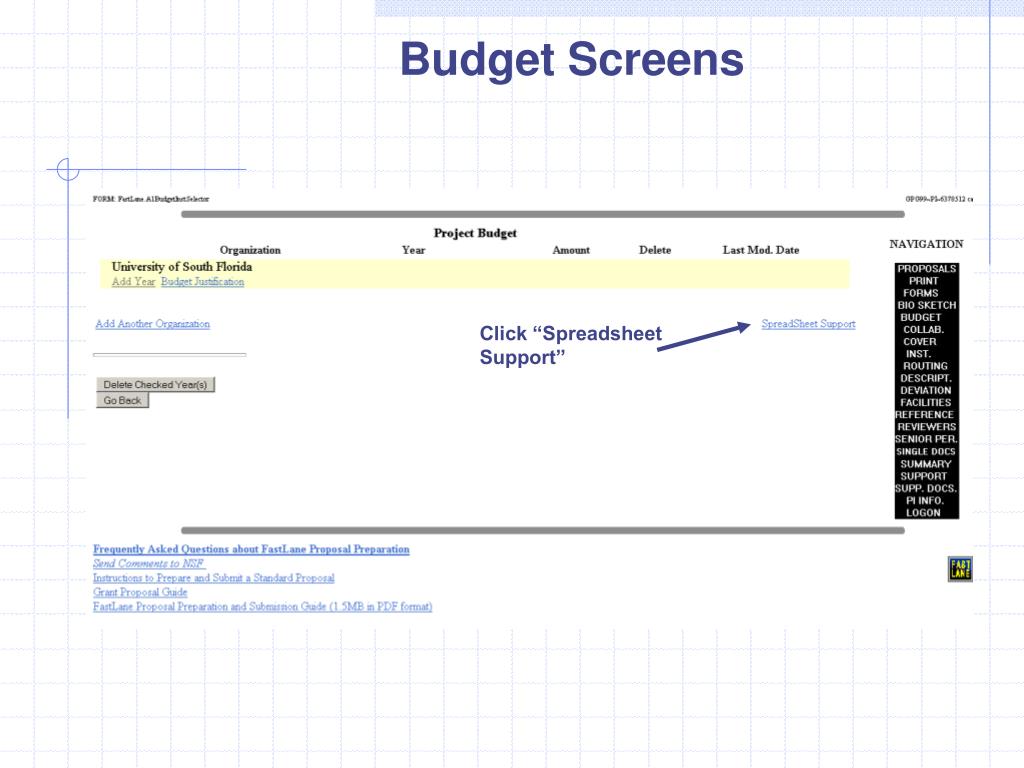Select PROPOSALS in the navigation menu

coord(927,268)
